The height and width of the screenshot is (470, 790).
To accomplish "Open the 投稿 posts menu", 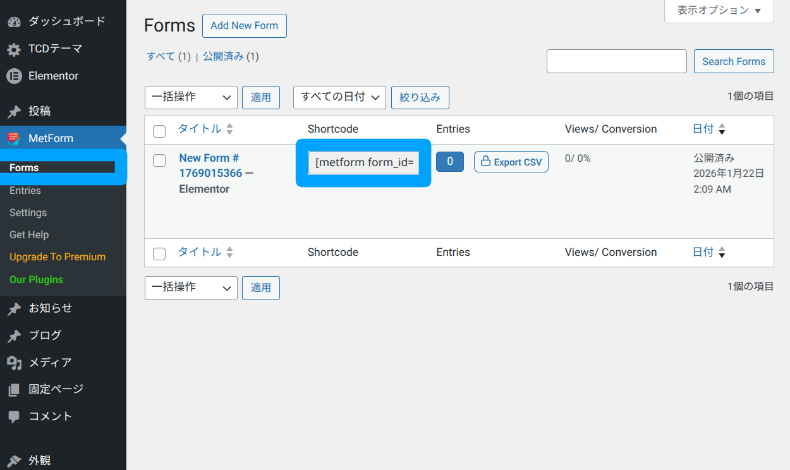I will (x=40, y=111).
